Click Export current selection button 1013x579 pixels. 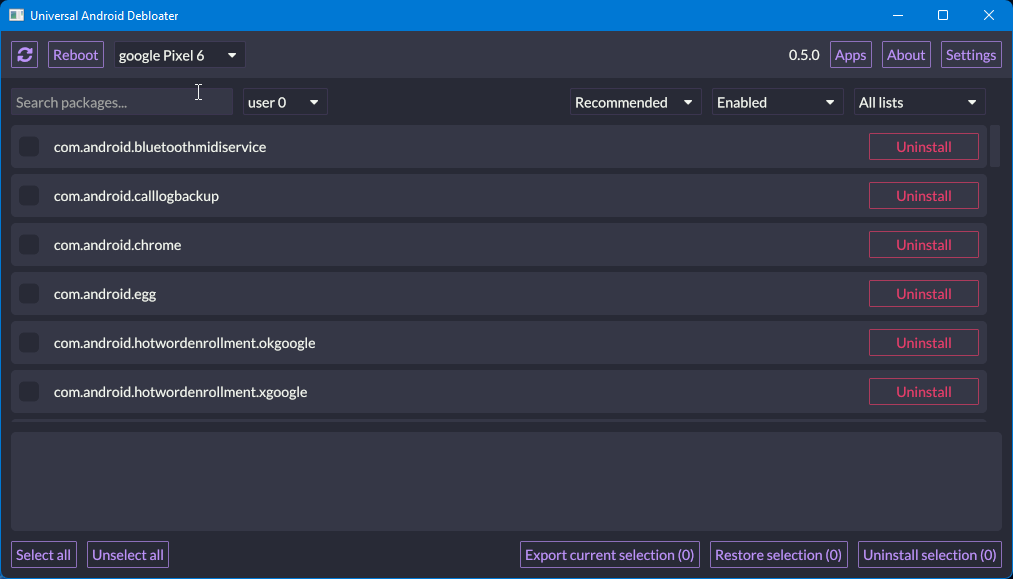click(609, 555)
